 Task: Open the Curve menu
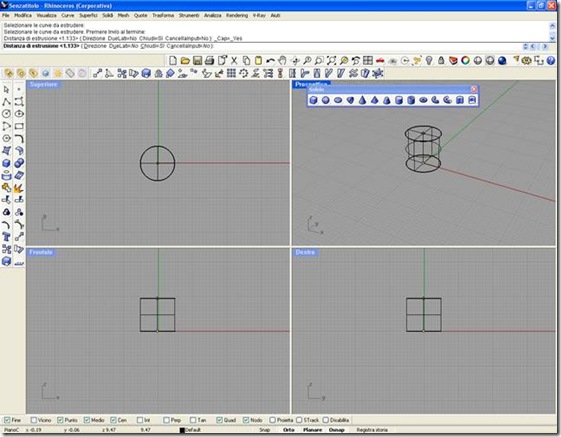(68, 15)
